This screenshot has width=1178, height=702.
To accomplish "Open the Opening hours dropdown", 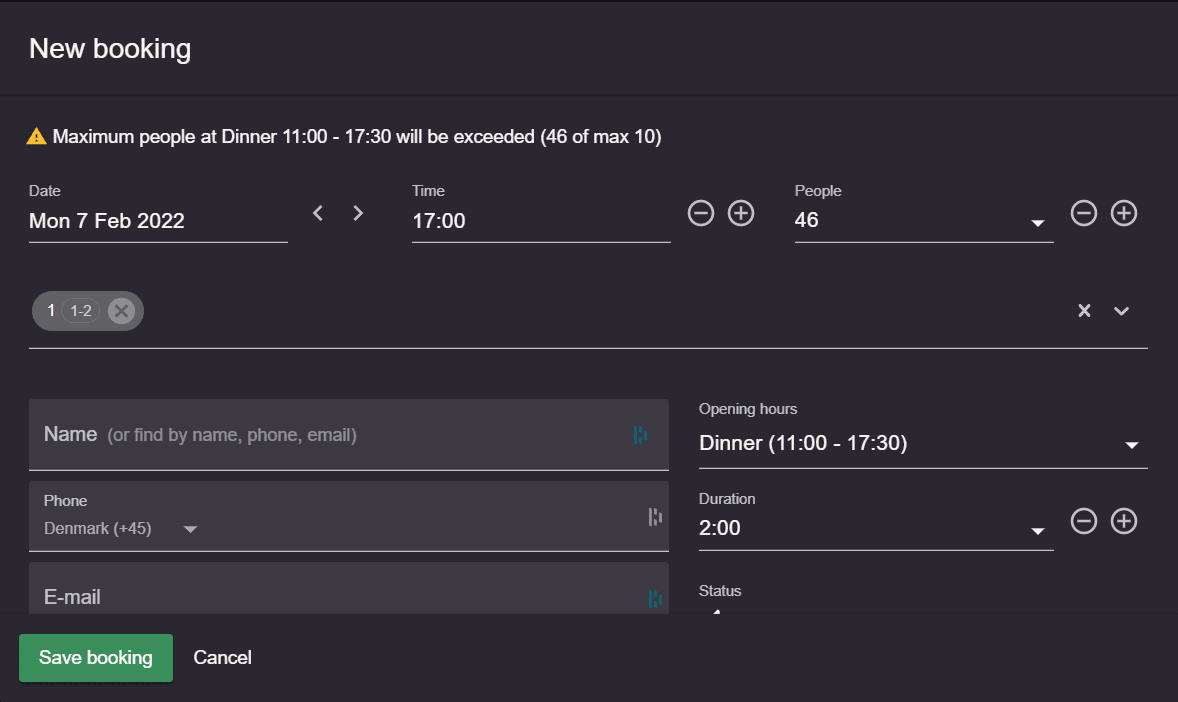I will tap(1131, 445).
